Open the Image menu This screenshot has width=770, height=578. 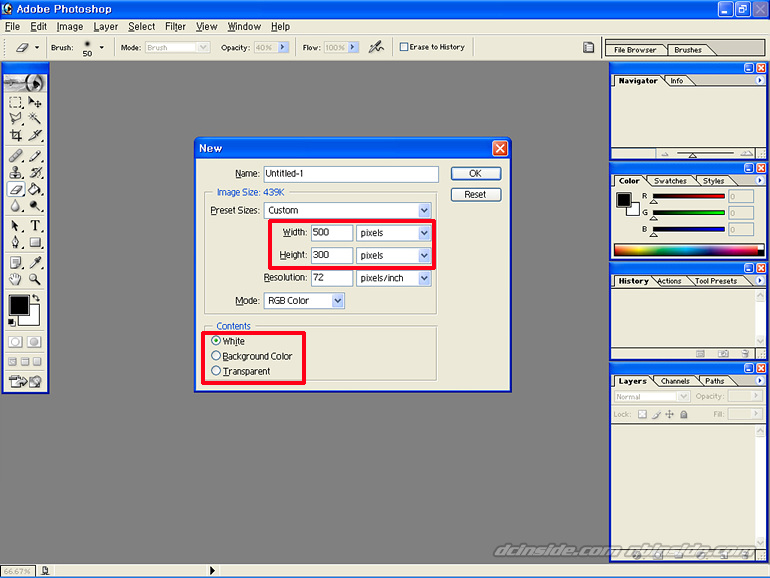coord(70,27)
